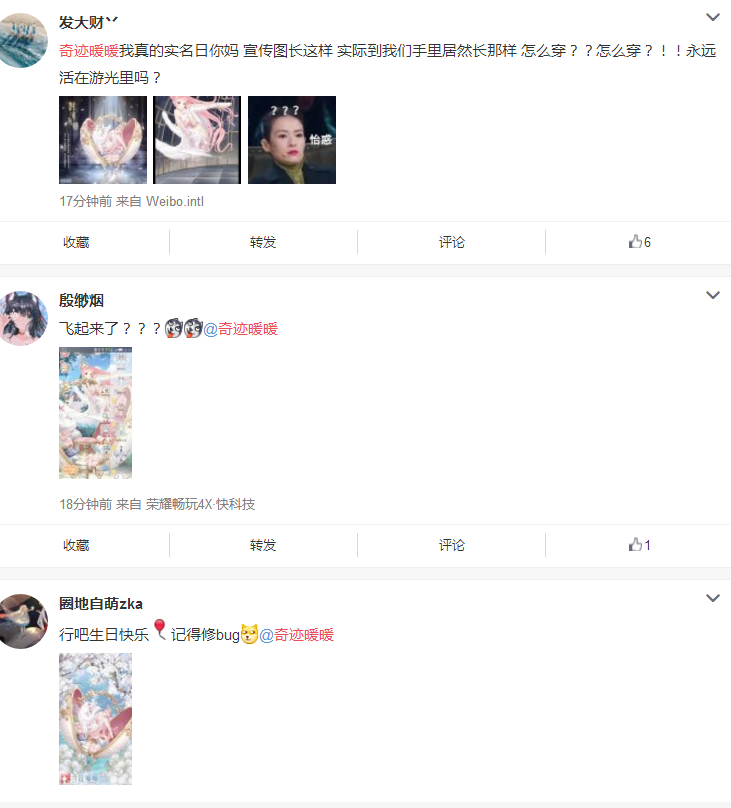731x808 pixels.
Task: Like 殷缈烟's post with 1 like
Action: [639, 545]
